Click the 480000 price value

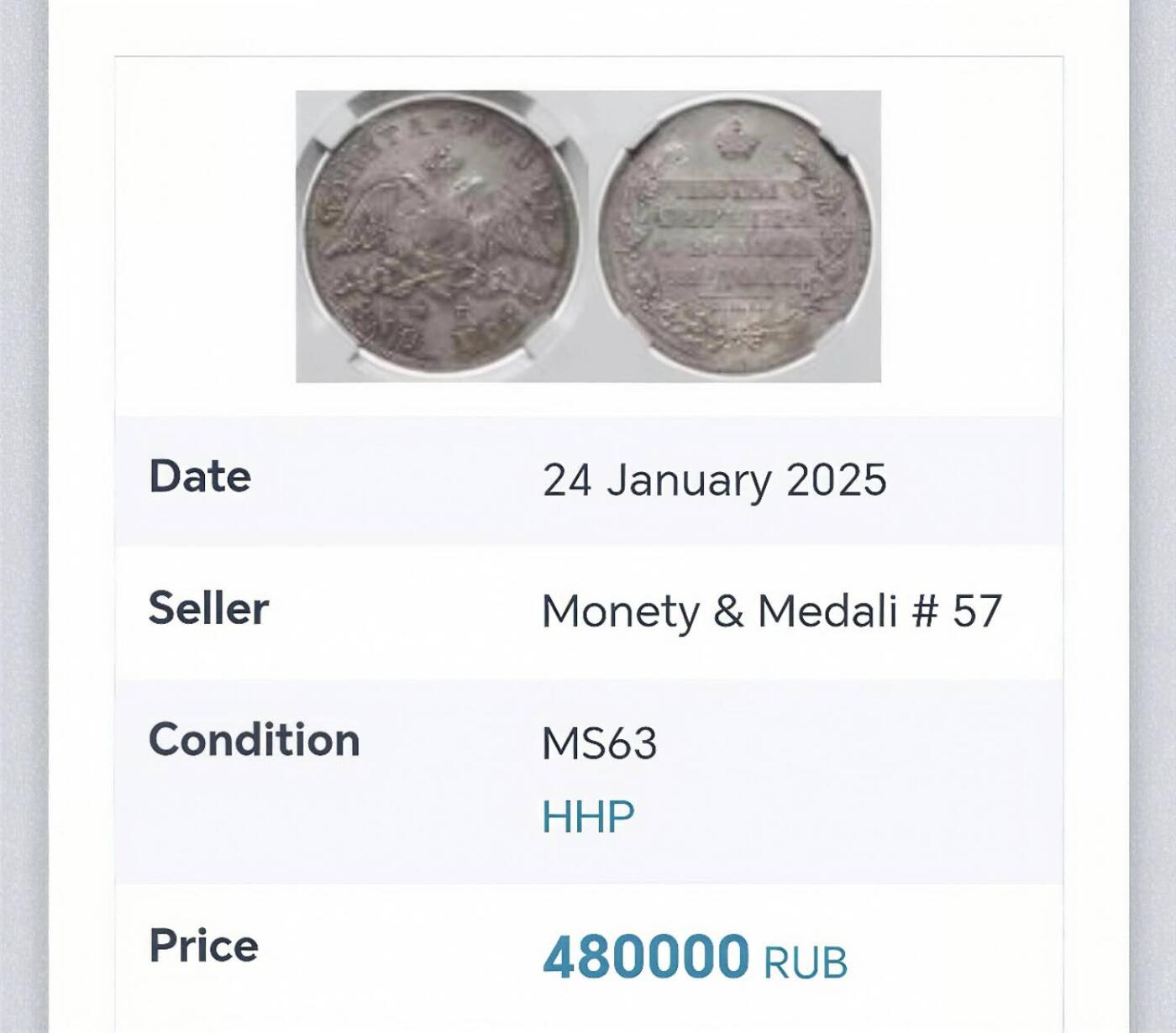point(645,957)
